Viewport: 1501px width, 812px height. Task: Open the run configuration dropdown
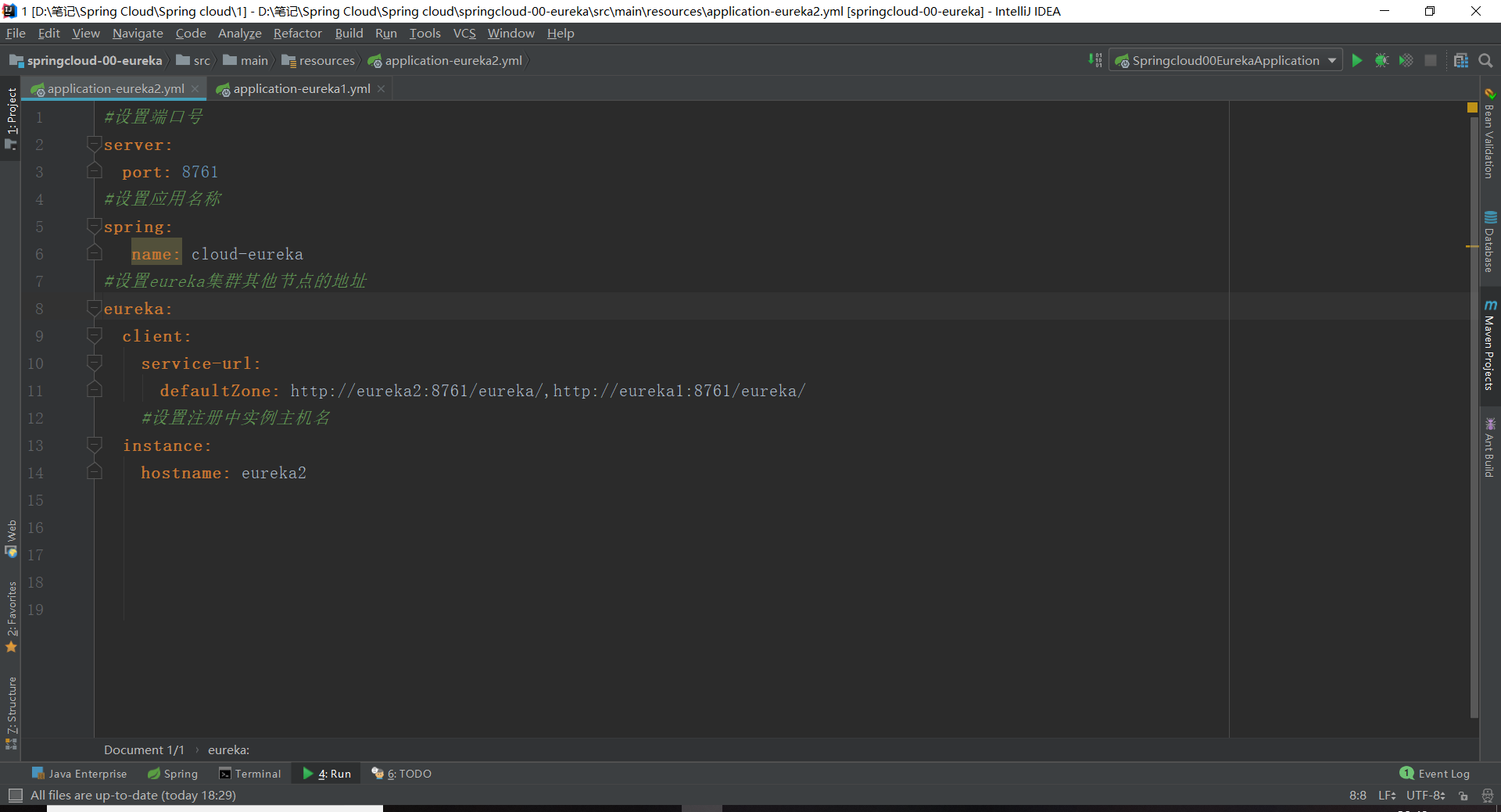pyautogui.click(x=1225, y=61)
